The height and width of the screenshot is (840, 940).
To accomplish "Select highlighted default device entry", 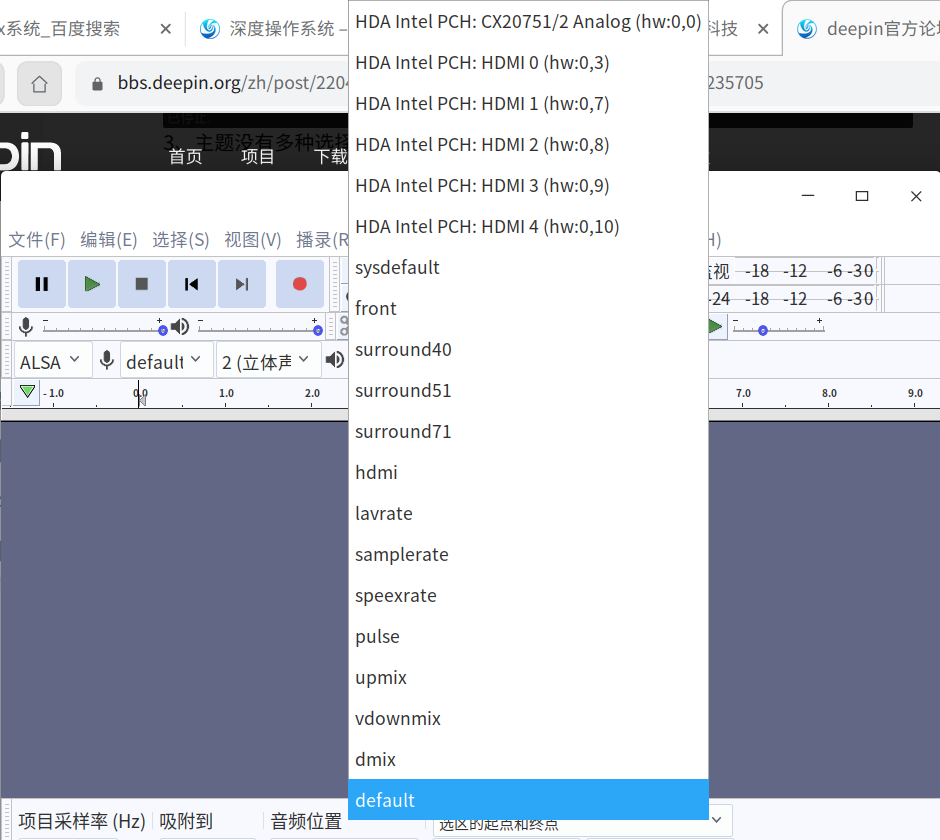I will [528, 800].
